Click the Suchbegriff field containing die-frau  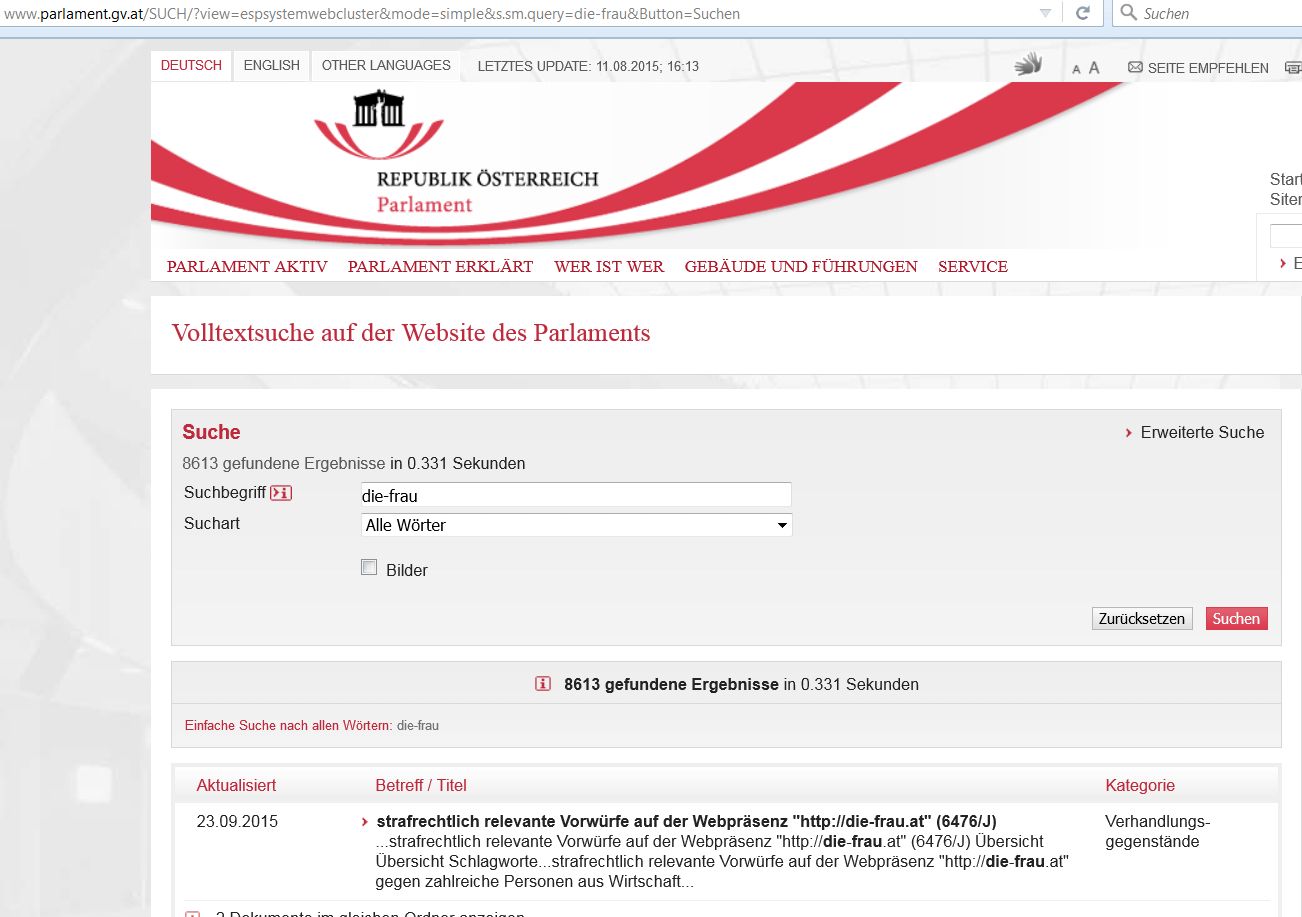pyautogui.click(x=576, y=495)
